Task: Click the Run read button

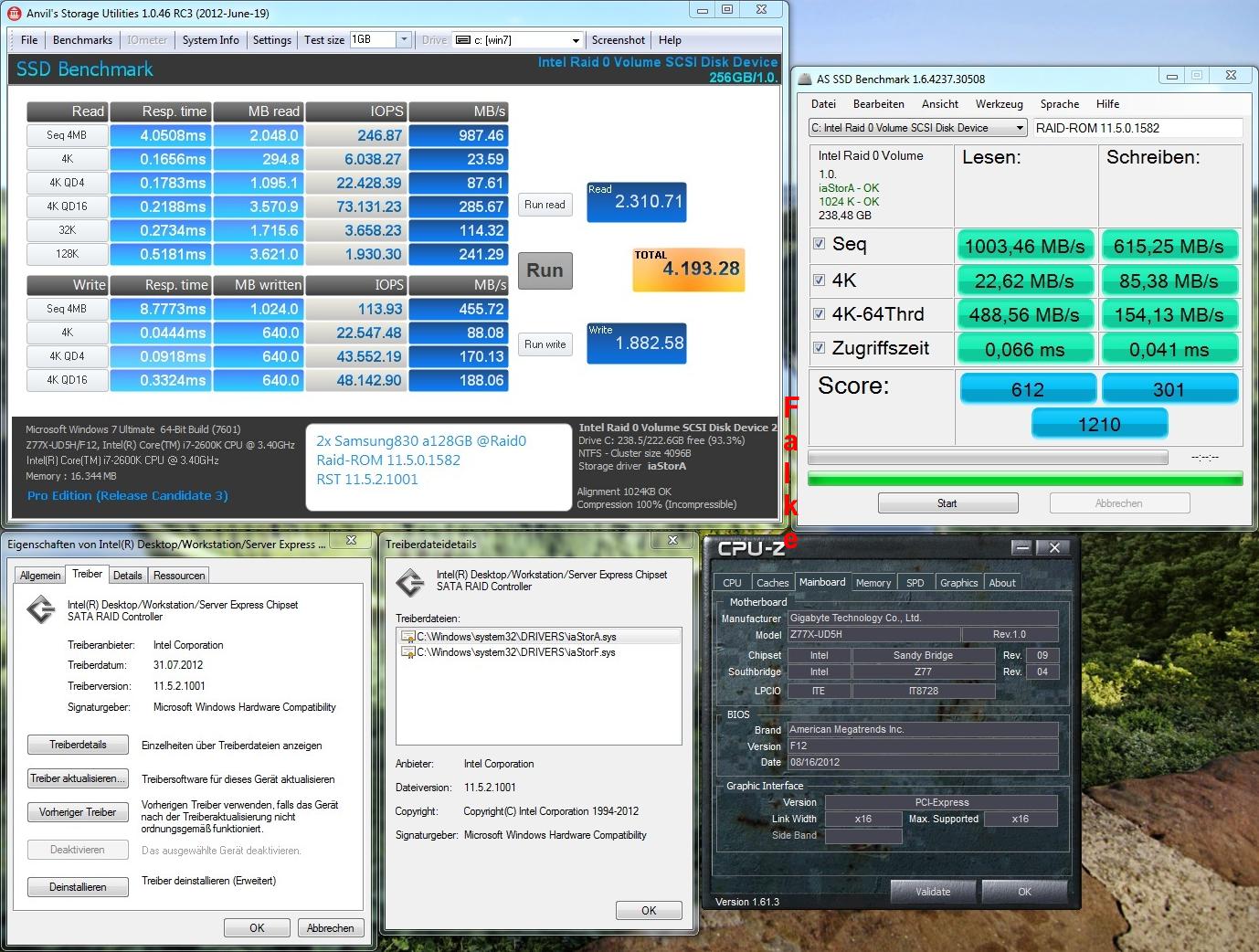Action: (545, 205)
